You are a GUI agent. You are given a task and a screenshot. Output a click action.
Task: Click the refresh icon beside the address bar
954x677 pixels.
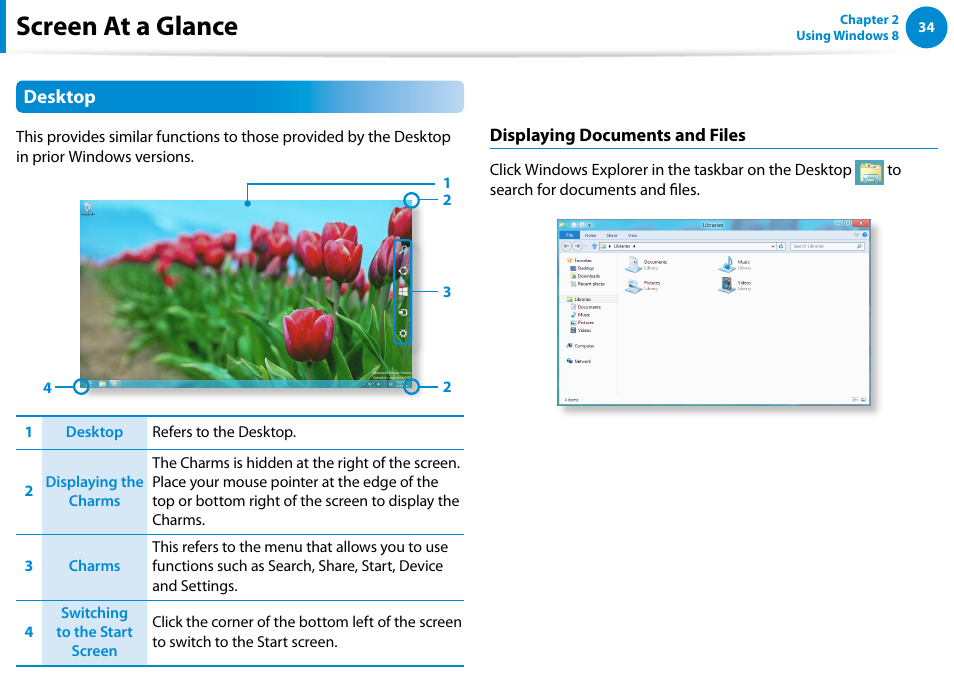coord(782,245)
